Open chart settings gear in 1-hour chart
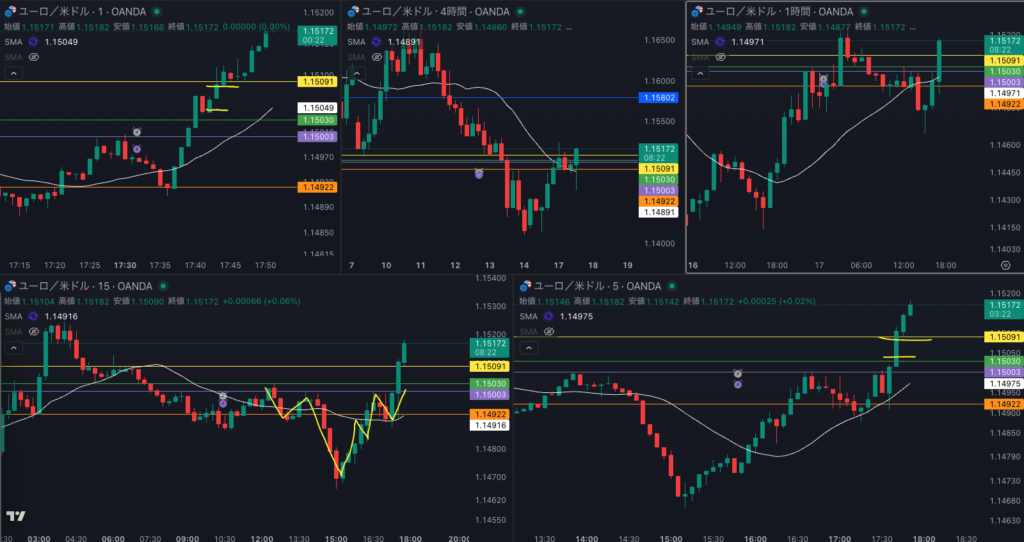The height and width of the screenshot is (542, 1024). coord(1005,265)
